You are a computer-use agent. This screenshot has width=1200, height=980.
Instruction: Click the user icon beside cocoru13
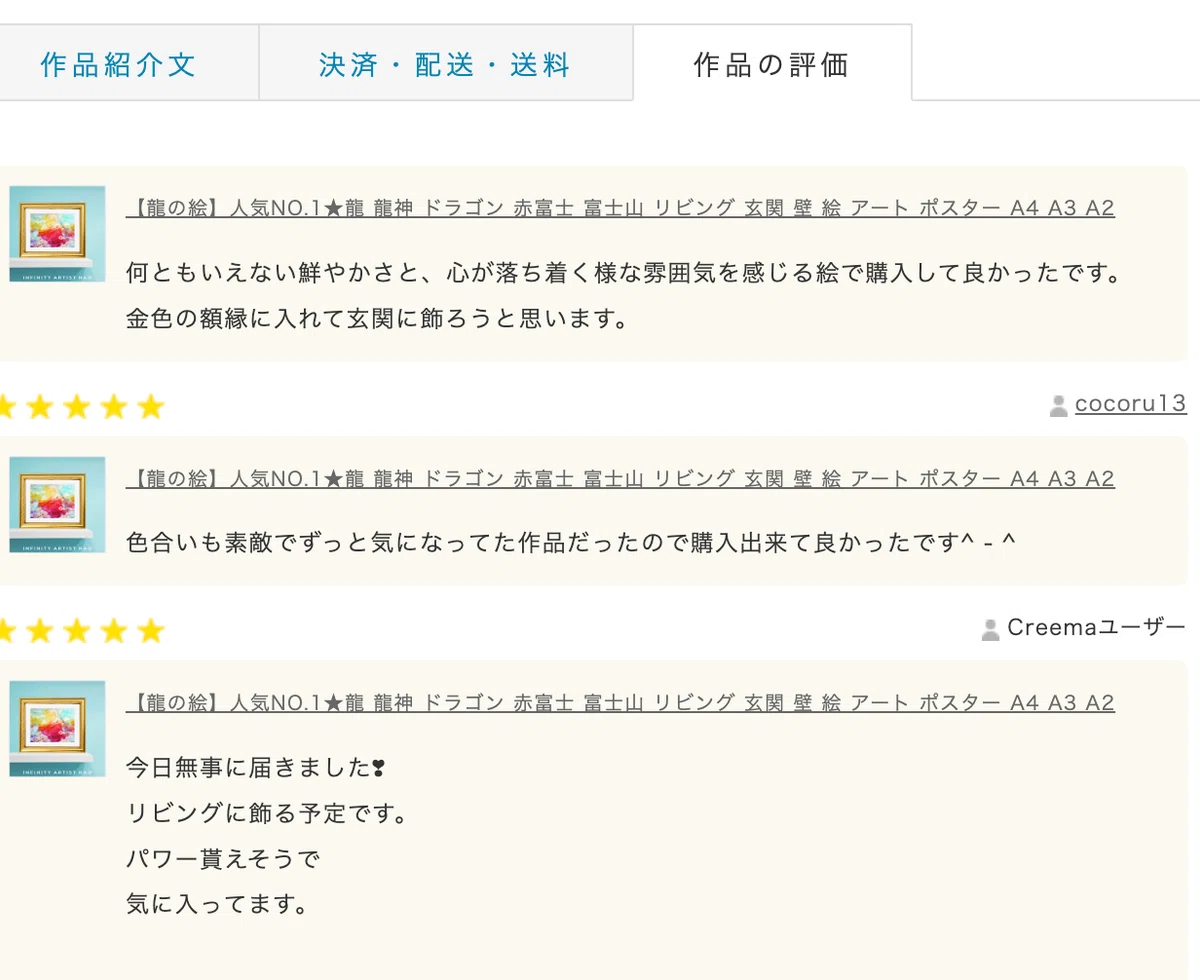1059,405
